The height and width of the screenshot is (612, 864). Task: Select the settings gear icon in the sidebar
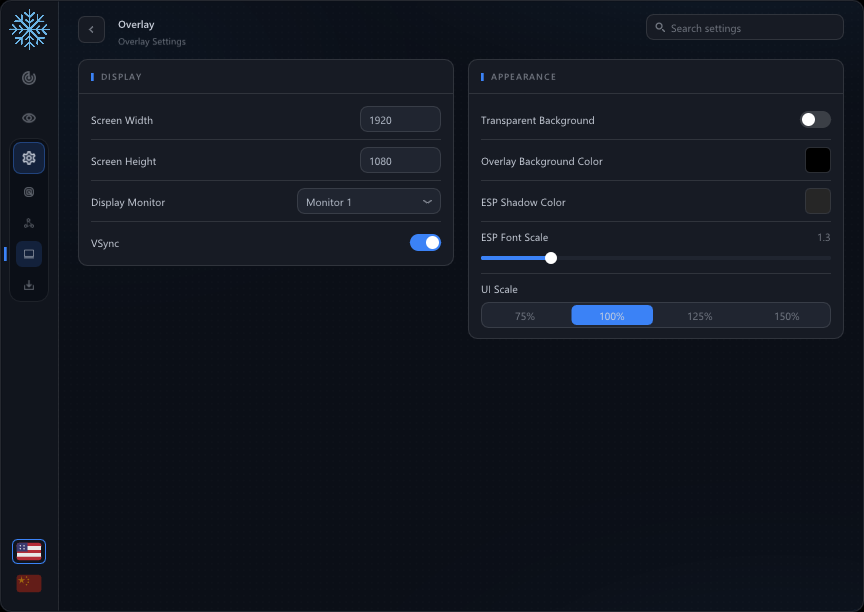coord(29,158)
